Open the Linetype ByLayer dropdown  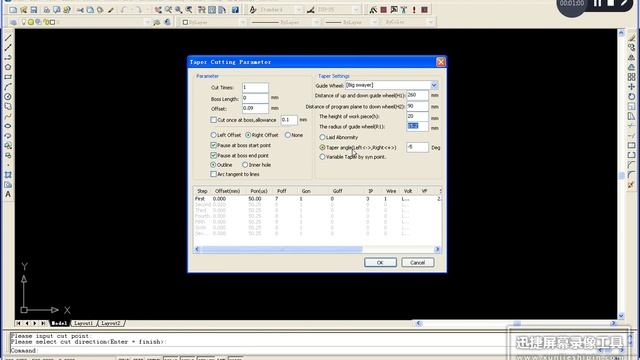[x=316, y=22]
